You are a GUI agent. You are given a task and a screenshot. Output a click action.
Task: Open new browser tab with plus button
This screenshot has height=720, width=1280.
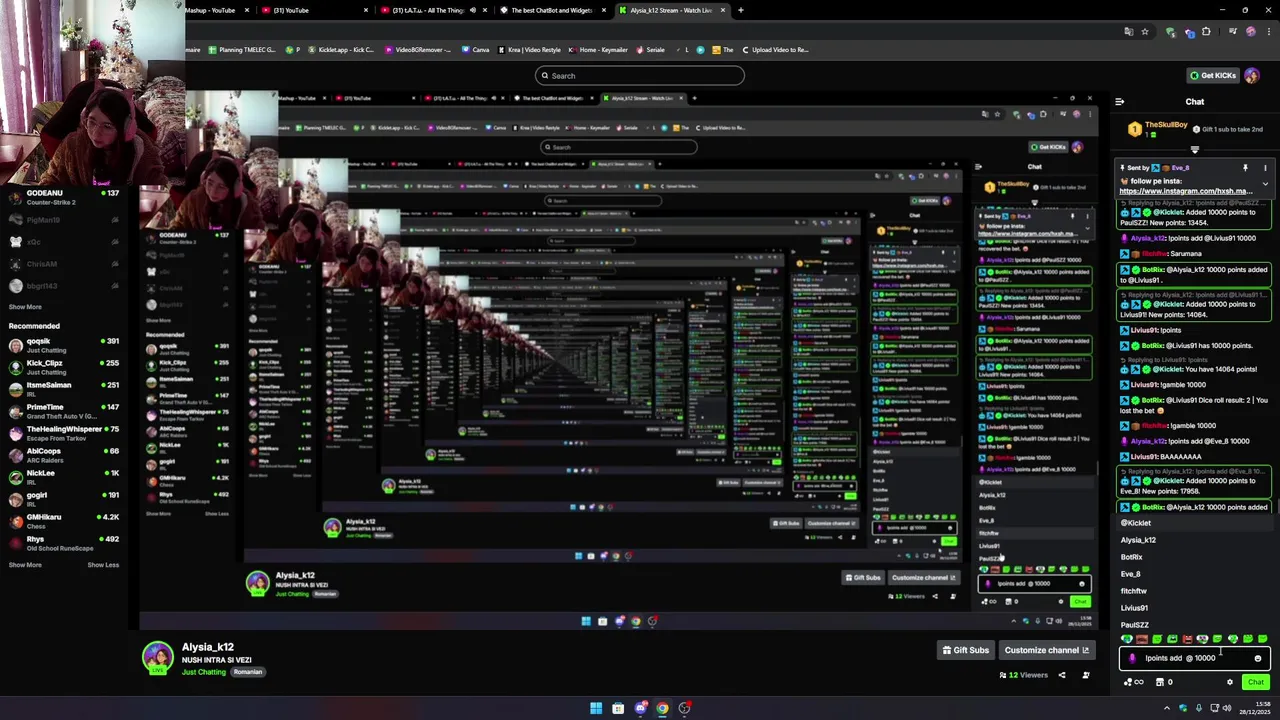tap(740, 10)
